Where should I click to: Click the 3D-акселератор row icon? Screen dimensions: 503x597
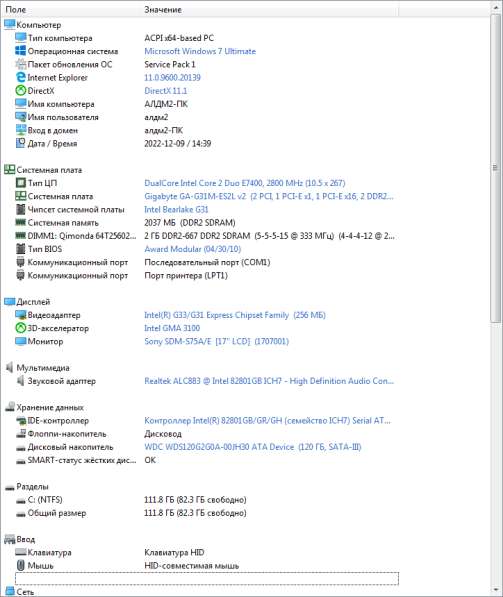(x=20, y=328)
